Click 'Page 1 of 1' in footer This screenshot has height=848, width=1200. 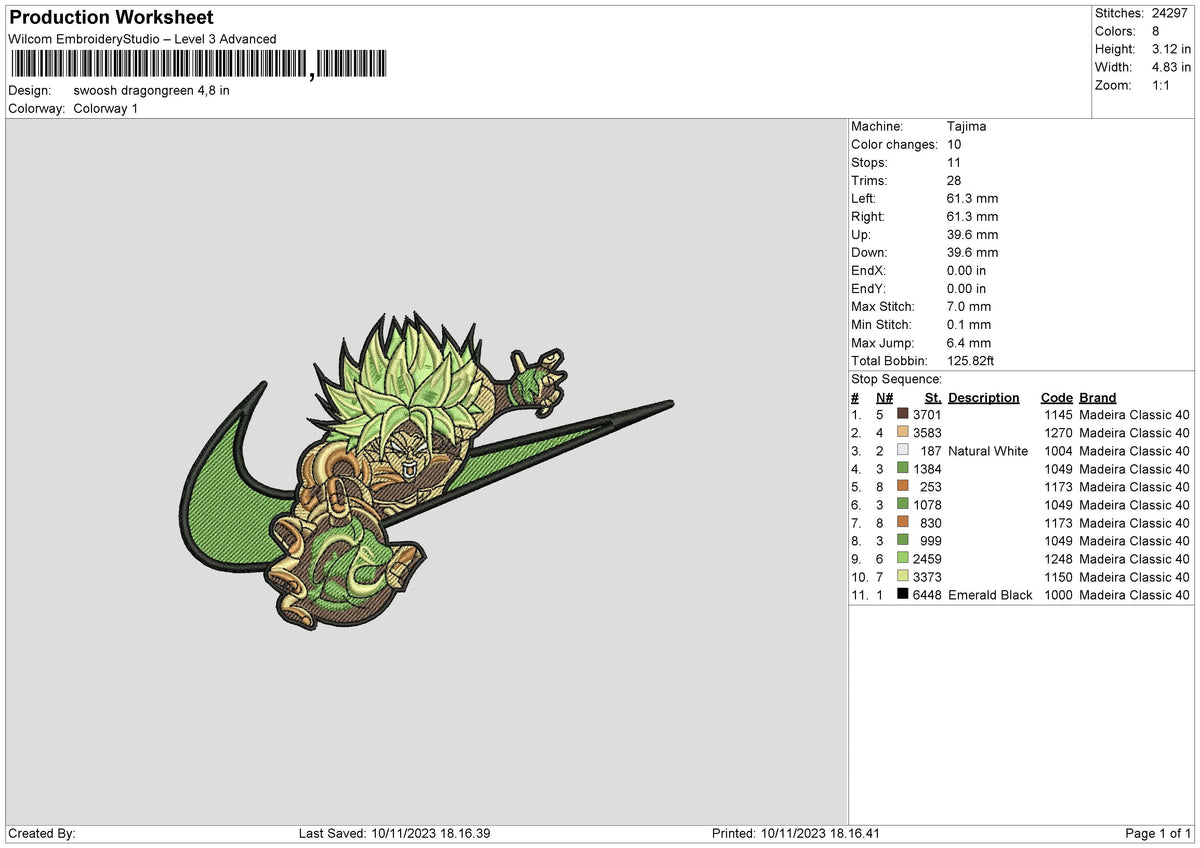[1158, 834]
